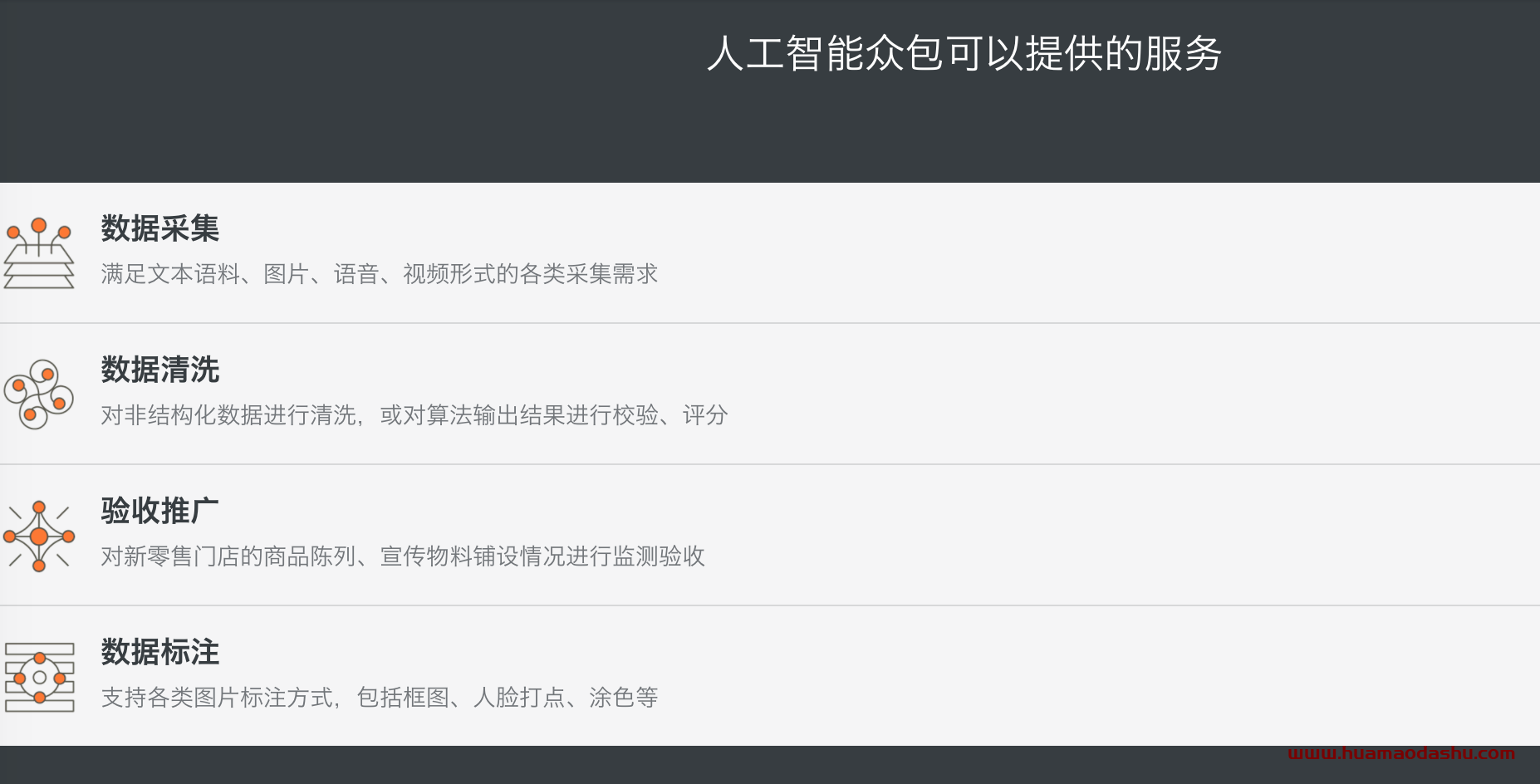1540x784 pixels.
Task: Click the dark footer bar
Action: click(x=770, y=765)
